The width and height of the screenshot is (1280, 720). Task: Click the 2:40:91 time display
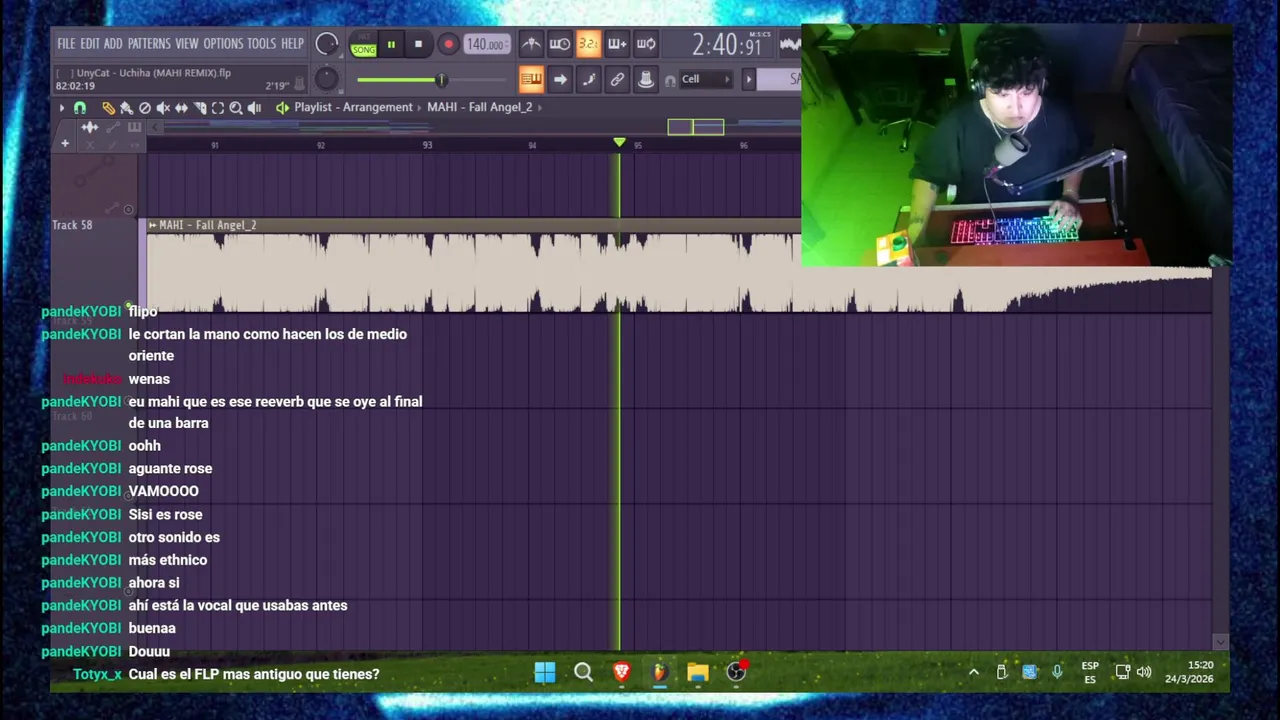tap(727, 45)
